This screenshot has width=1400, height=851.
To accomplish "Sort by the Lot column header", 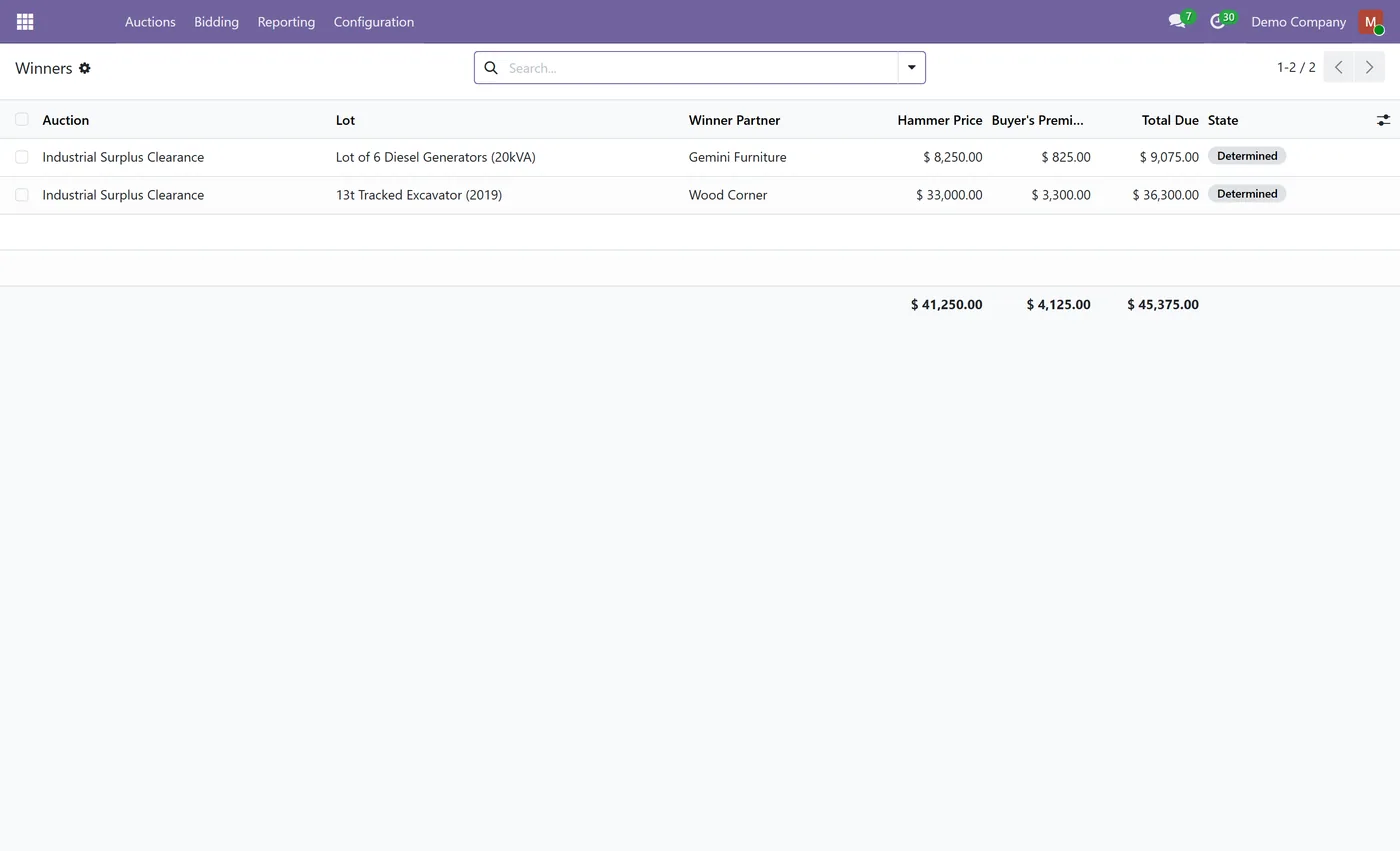I will pos(345,120).
